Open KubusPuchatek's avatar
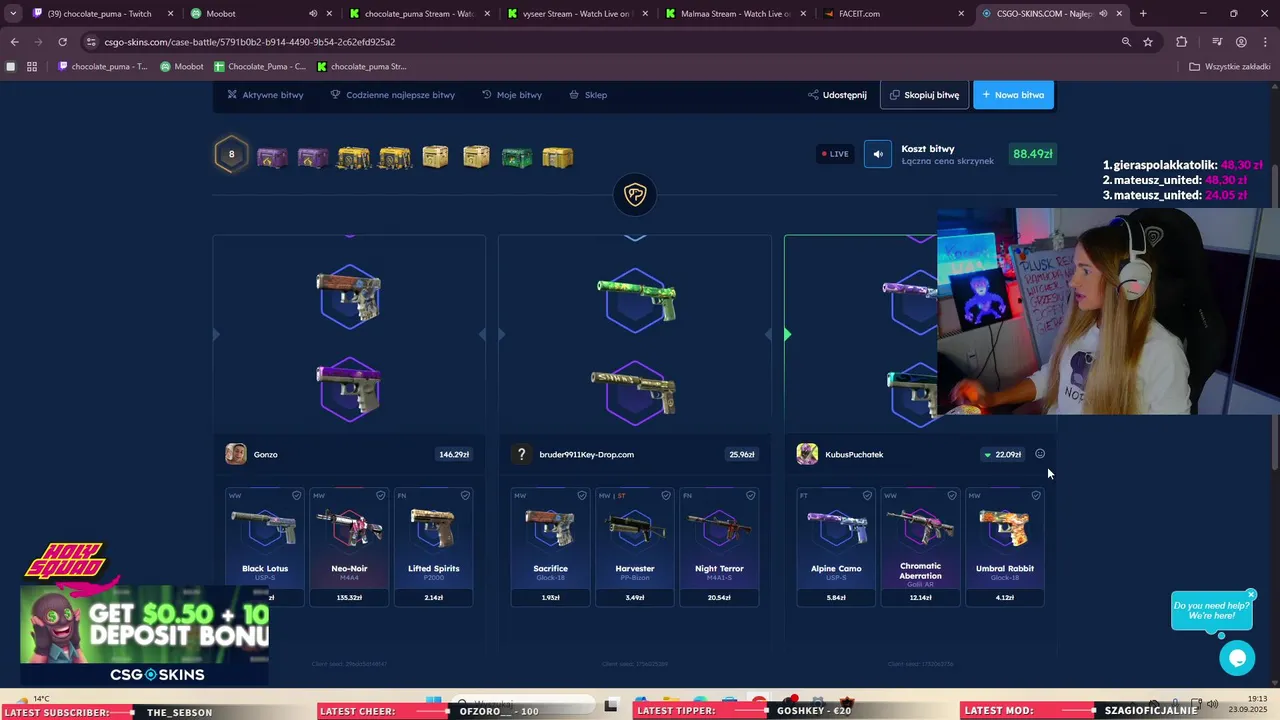This screenshot has width=1280, height=720. coord(807,454)
